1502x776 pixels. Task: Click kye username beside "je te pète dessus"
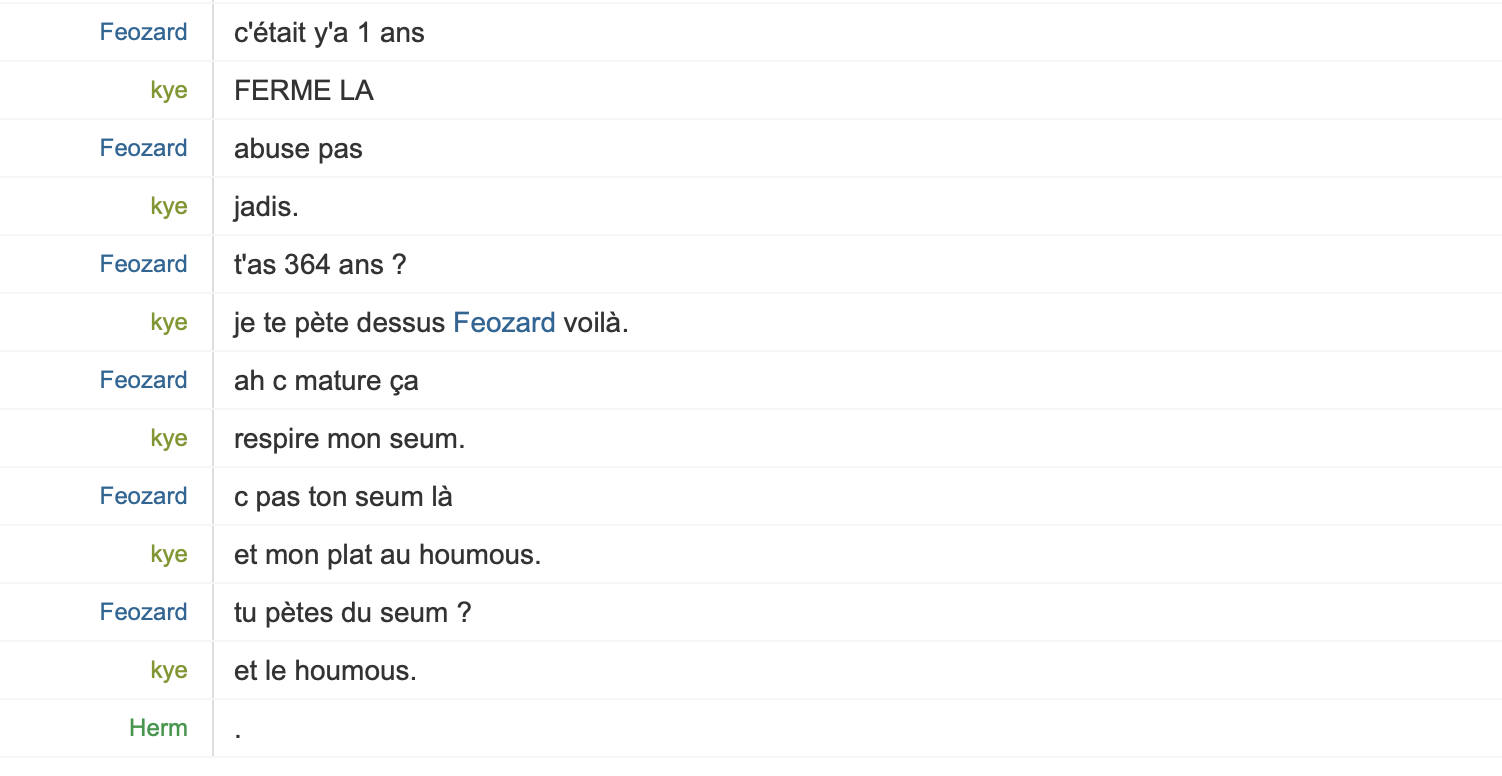pyautogui.click(x=169, y=322)
